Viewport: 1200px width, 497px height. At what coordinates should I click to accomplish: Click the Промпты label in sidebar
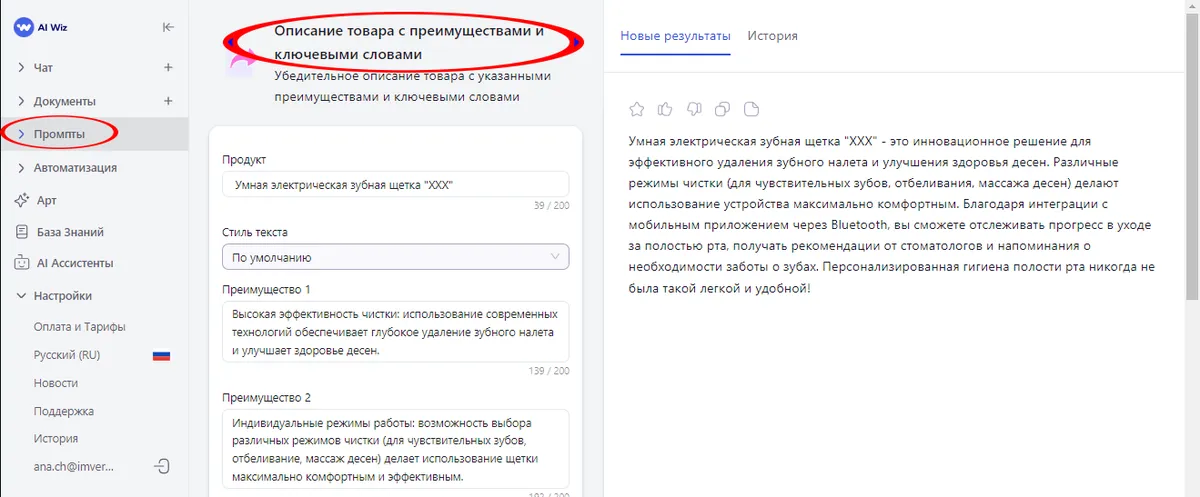coord(59,133)
